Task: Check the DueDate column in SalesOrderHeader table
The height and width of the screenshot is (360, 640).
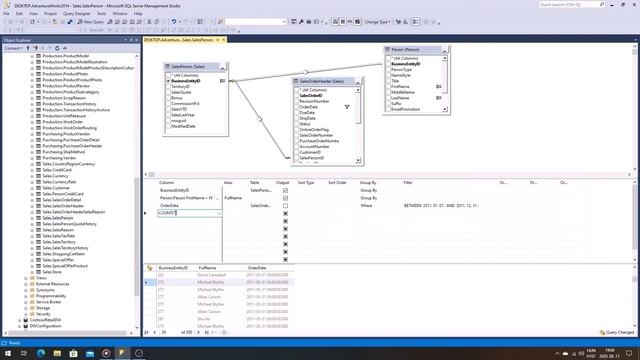Action: pyautogui.click(x=297, y=113)
